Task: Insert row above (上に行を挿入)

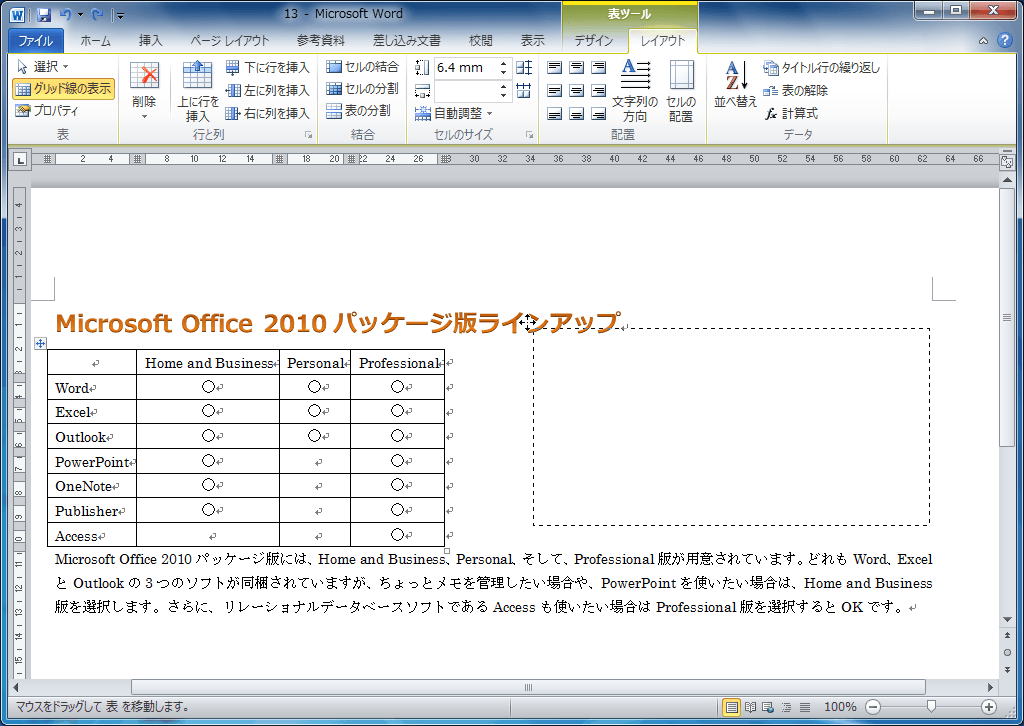Action: coord(198,91)
